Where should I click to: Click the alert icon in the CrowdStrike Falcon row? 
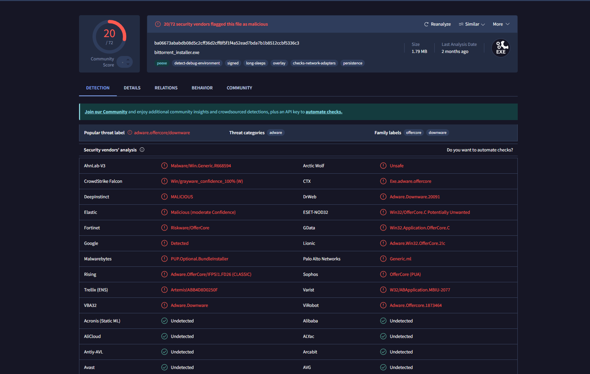164,181
